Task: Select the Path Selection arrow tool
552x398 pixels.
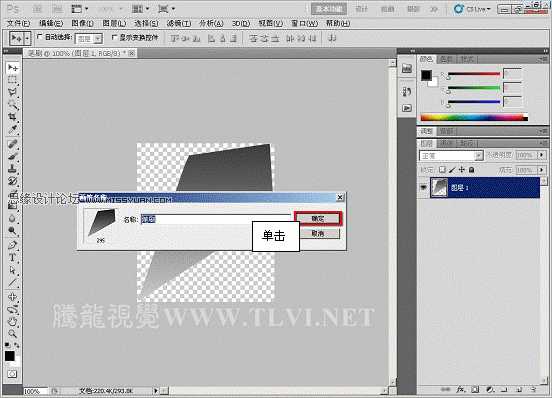Action: coord(12,270)
